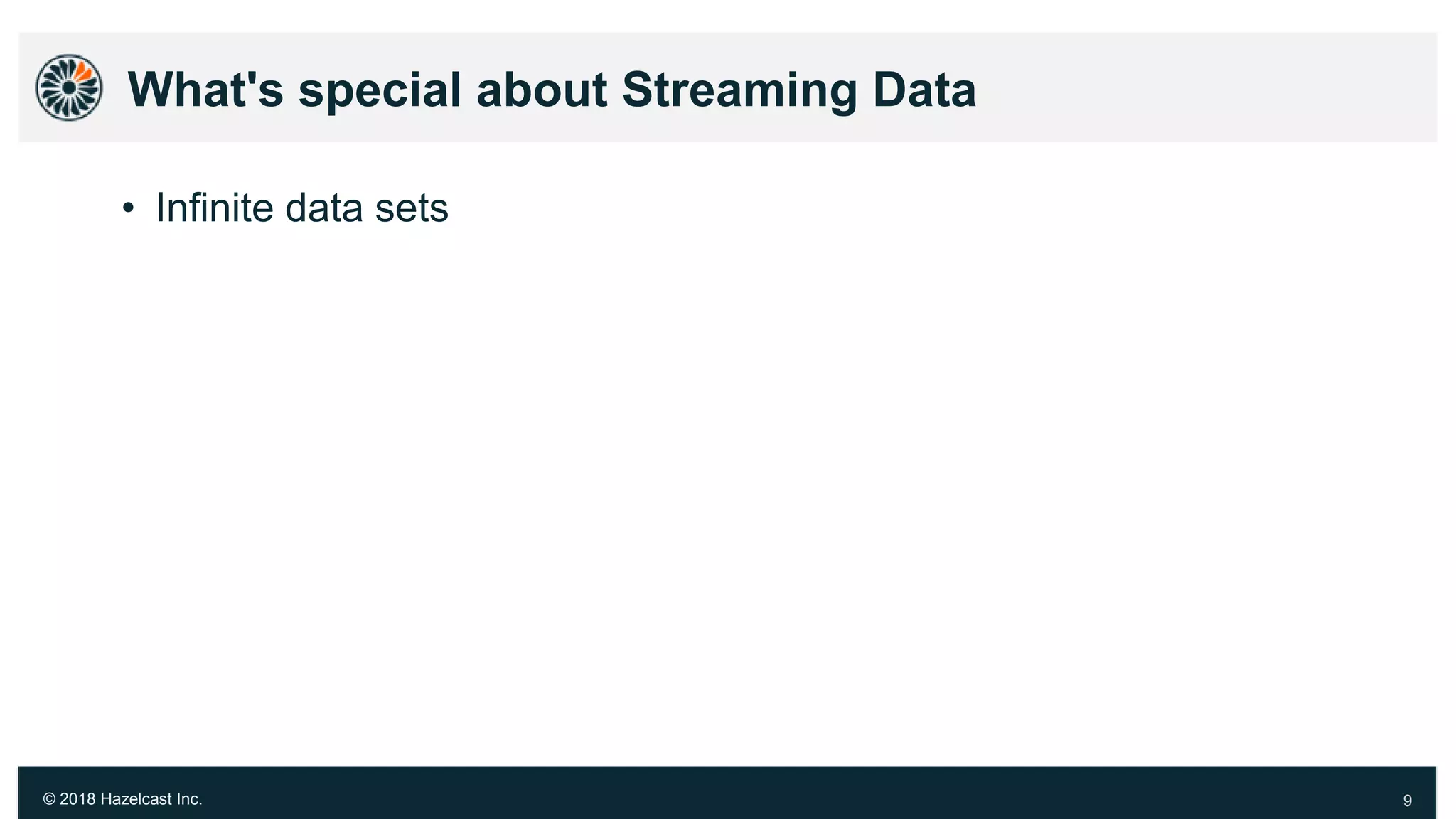The image size is (1456, 819).
Task: Click the bullet point before Infinite
Action: (128, 208)
